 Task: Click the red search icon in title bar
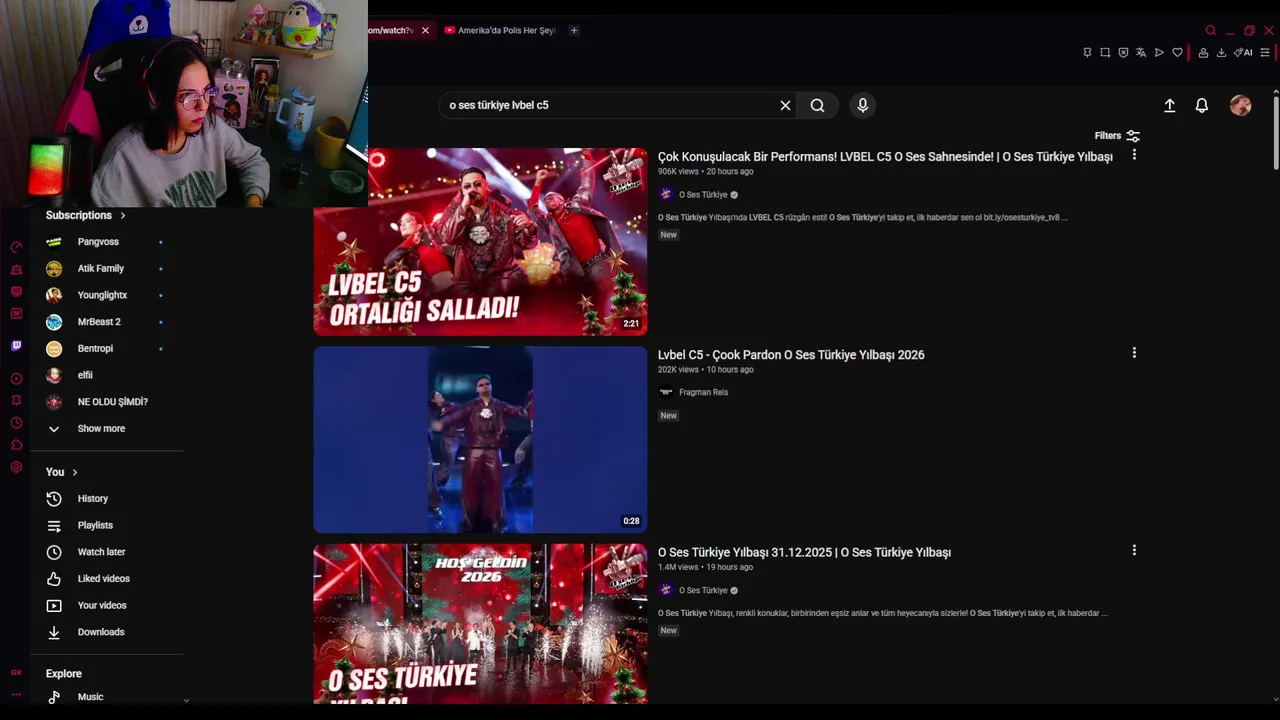1211,30
